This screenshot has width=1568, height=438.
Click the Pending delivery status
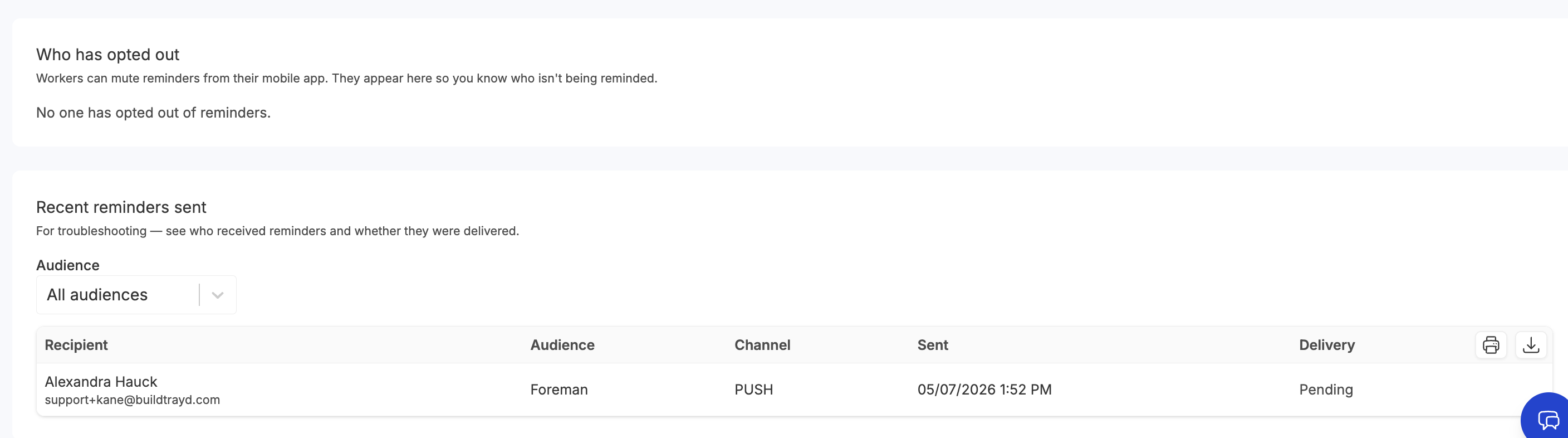click(x=1326, y=390)
